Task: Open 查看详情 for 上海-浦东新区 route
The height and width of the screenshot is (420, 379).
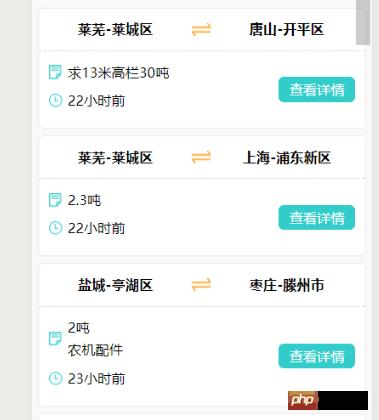Action: pos(317,217)
